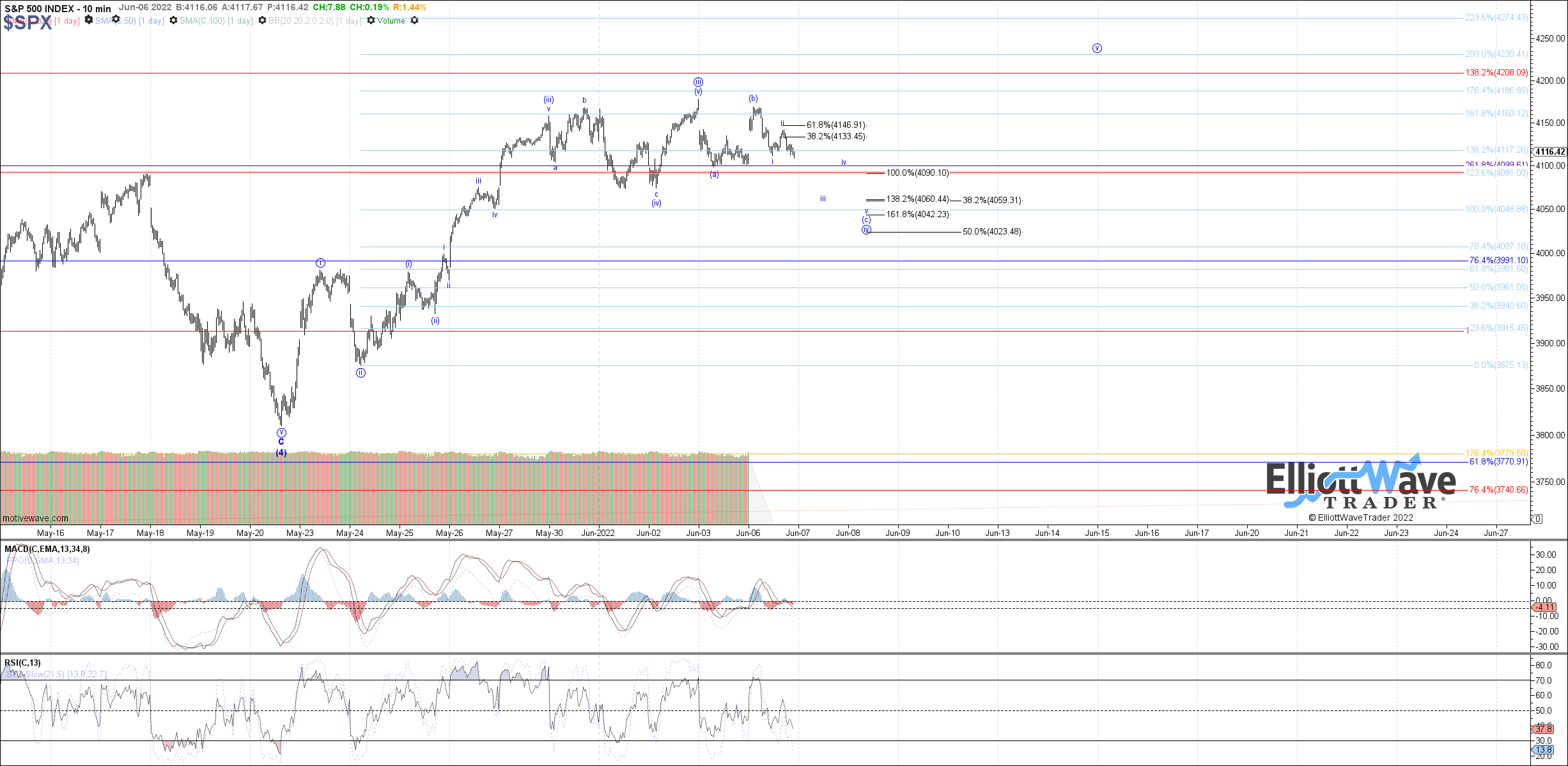Image resolution: width=1568 pixels, height=766 pixels.
Task: Click the motivewave.com text in chart corner
Action: pos(35,518)
